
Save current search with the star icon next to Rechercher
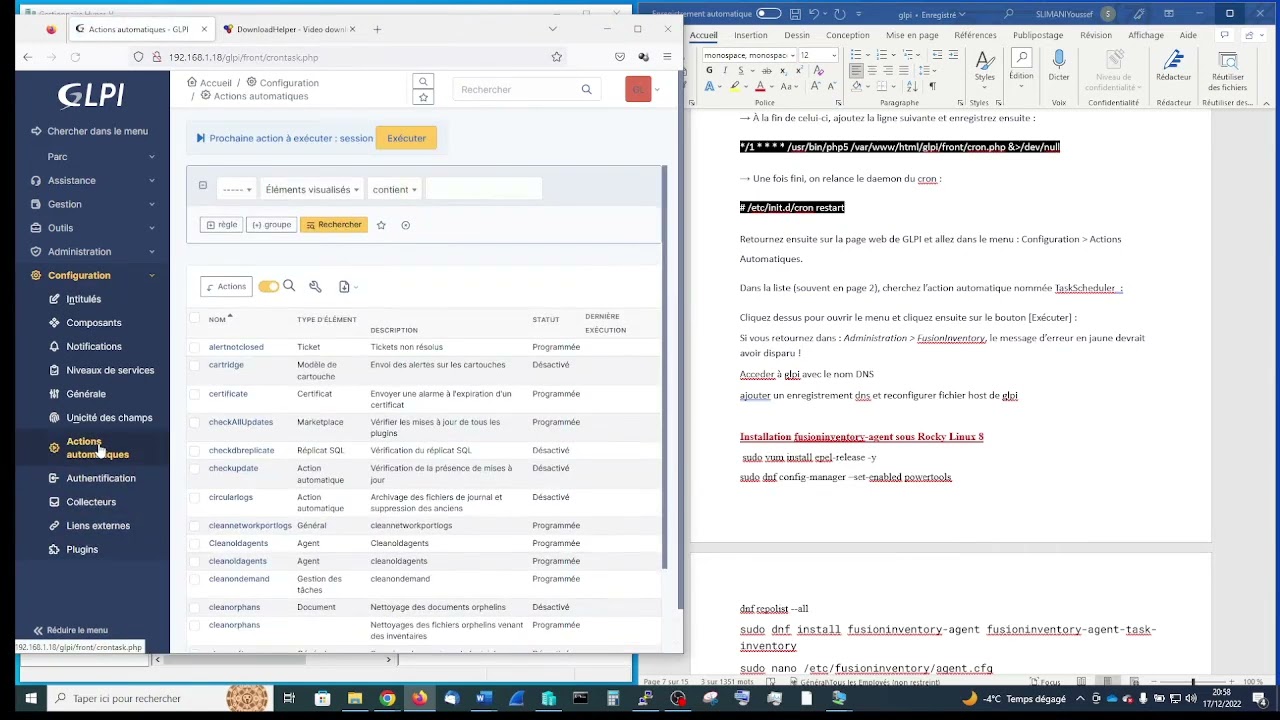point(381,225)
